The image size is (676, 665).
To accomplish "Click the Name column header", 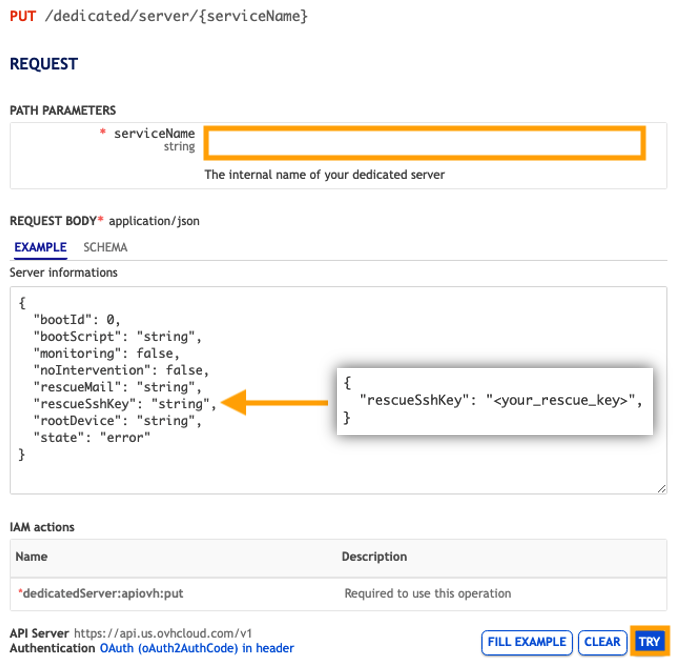I will pos(31,557).
